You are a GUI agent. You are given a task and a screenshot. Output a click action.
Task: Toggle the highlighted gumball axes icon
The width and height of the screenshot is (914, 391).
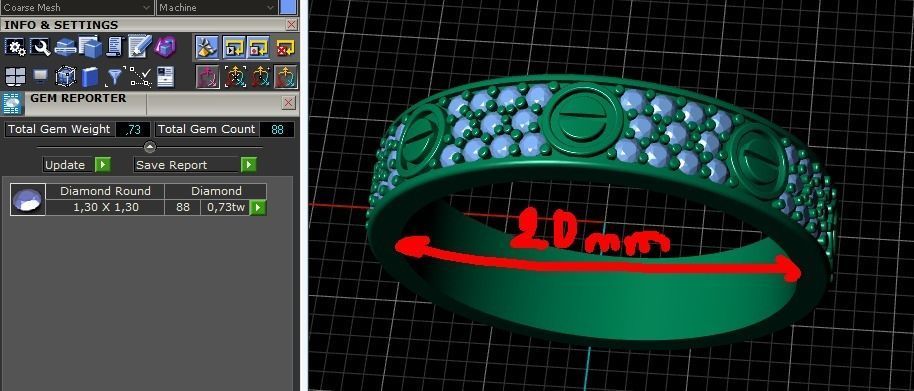[x=286, y=76]
